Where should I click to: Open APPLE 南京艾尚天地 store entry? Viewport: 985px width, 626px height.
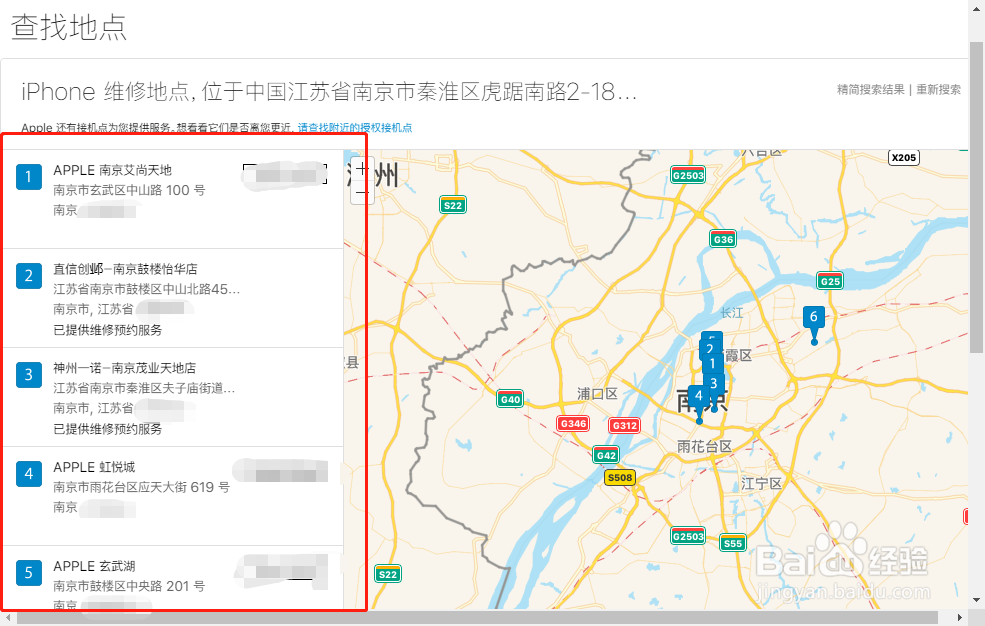[x=173, y=198]
